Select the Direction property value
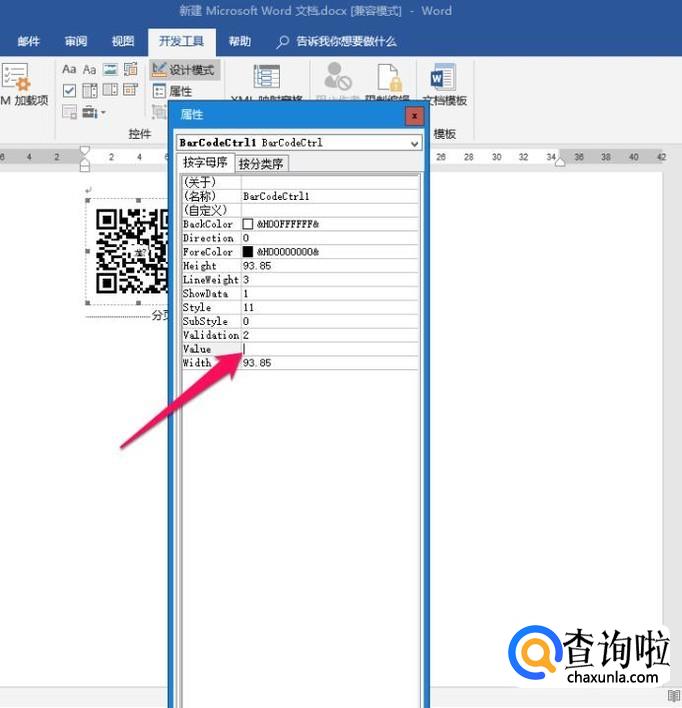The image size is (682, 708). point(330,238)
